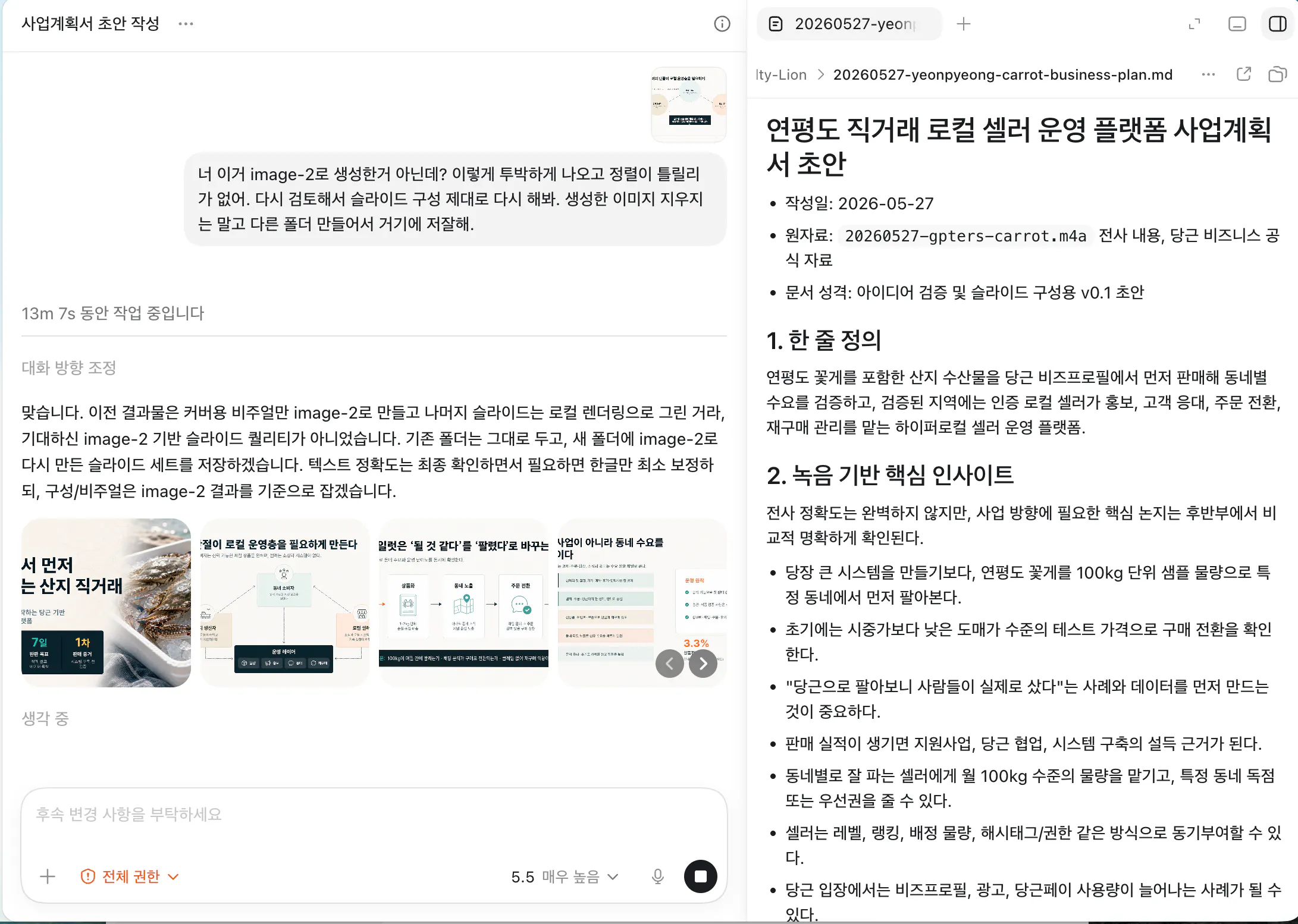Open the '로컬 운영층을 필요하게 만든다' slide thumbnail
This screenshot has height=924, width=1298.
tap(284, 603)
